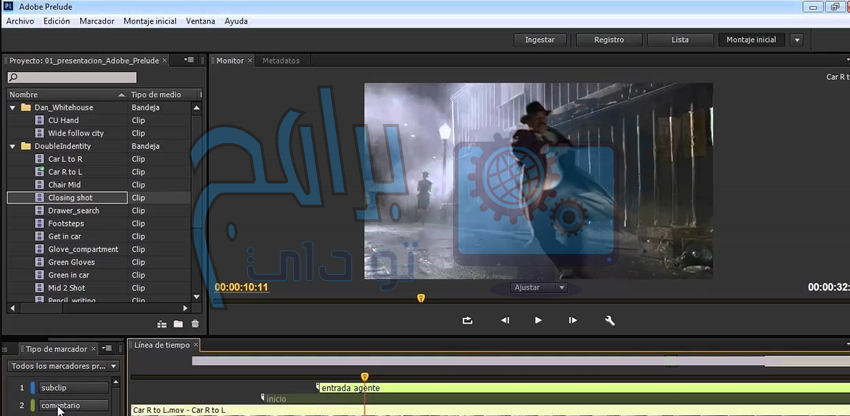Click the project search field
The image size is (850, 416).
coord(72,78)
